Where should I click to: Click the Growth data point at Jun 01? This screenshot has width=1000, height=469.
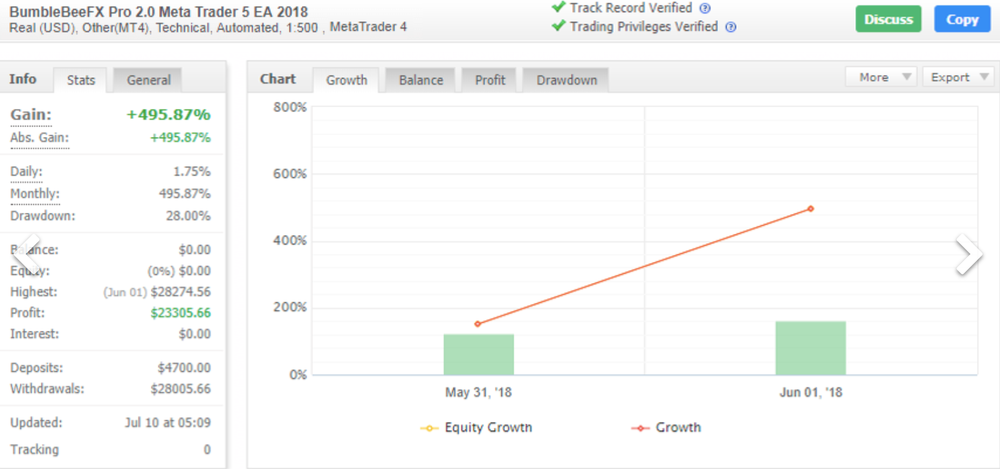[810, 209]
